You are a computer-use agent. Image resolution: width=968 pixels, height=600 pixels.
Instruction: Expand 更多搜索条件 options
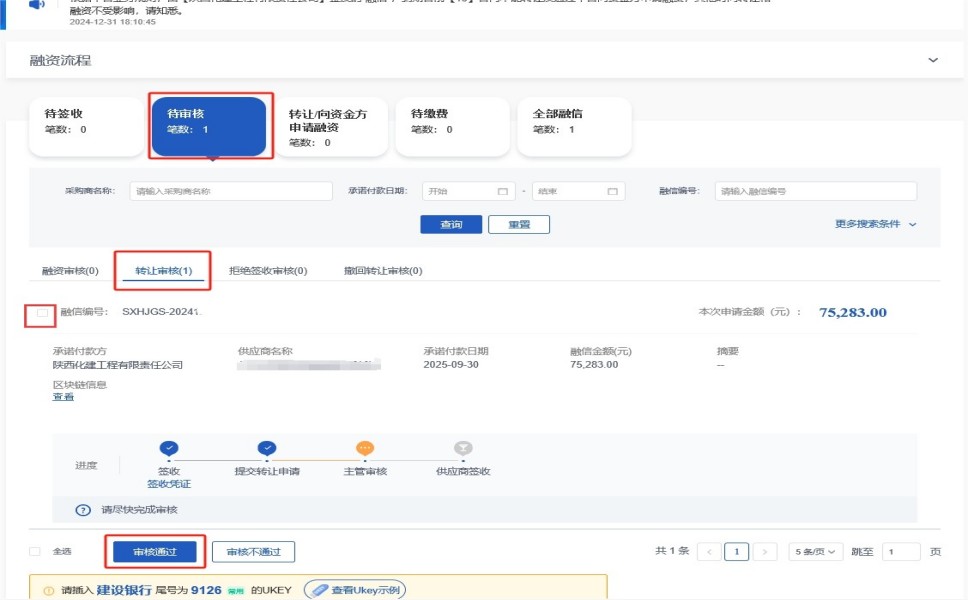pyautogui.click(x=875, y=225)
